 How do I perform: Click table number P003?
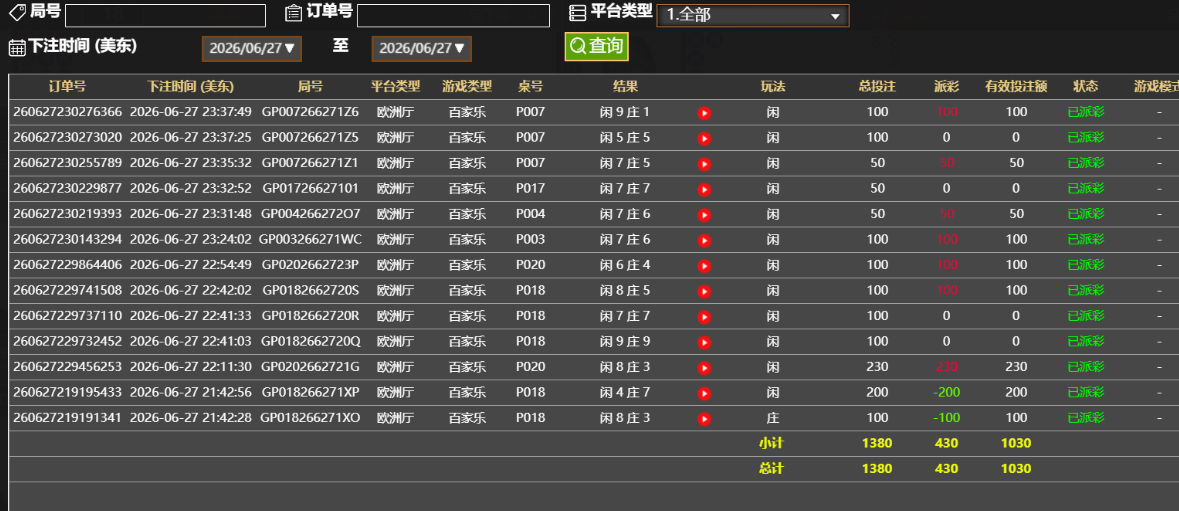click(x=530, y=239)
